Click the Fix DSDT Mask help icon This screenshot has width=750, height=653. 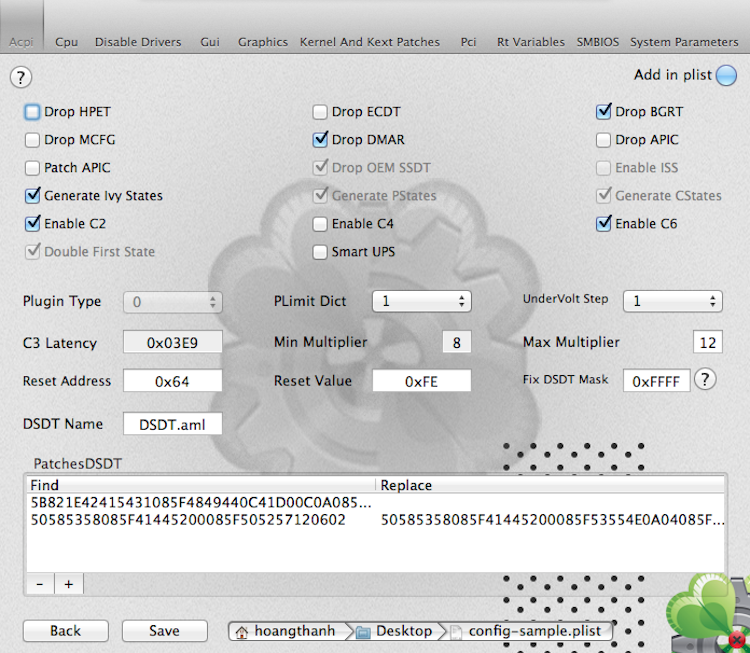click(705, 379)
